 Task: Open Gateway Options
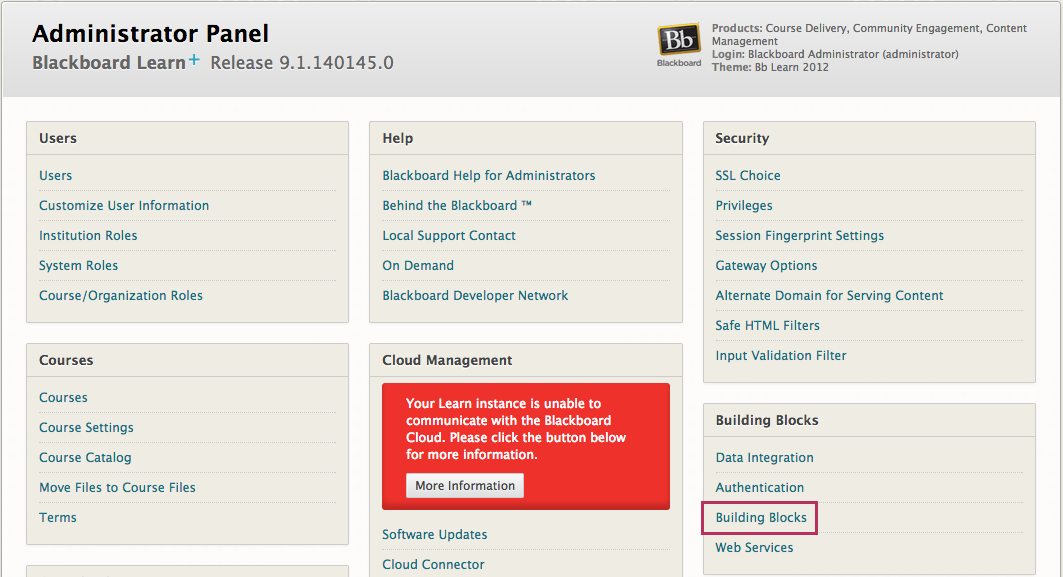[x=766, y=265]
